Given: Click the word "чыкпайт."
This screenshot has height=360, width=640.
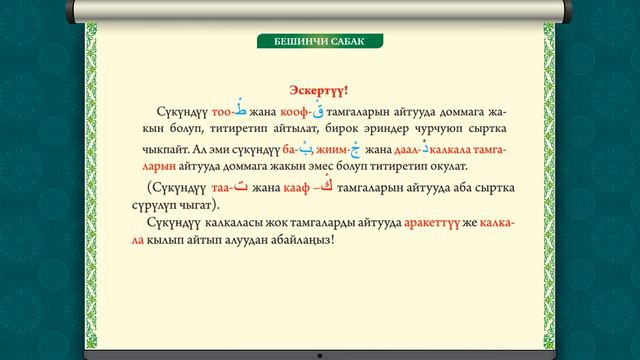Looking at the screenshot, I should point(166,150).
